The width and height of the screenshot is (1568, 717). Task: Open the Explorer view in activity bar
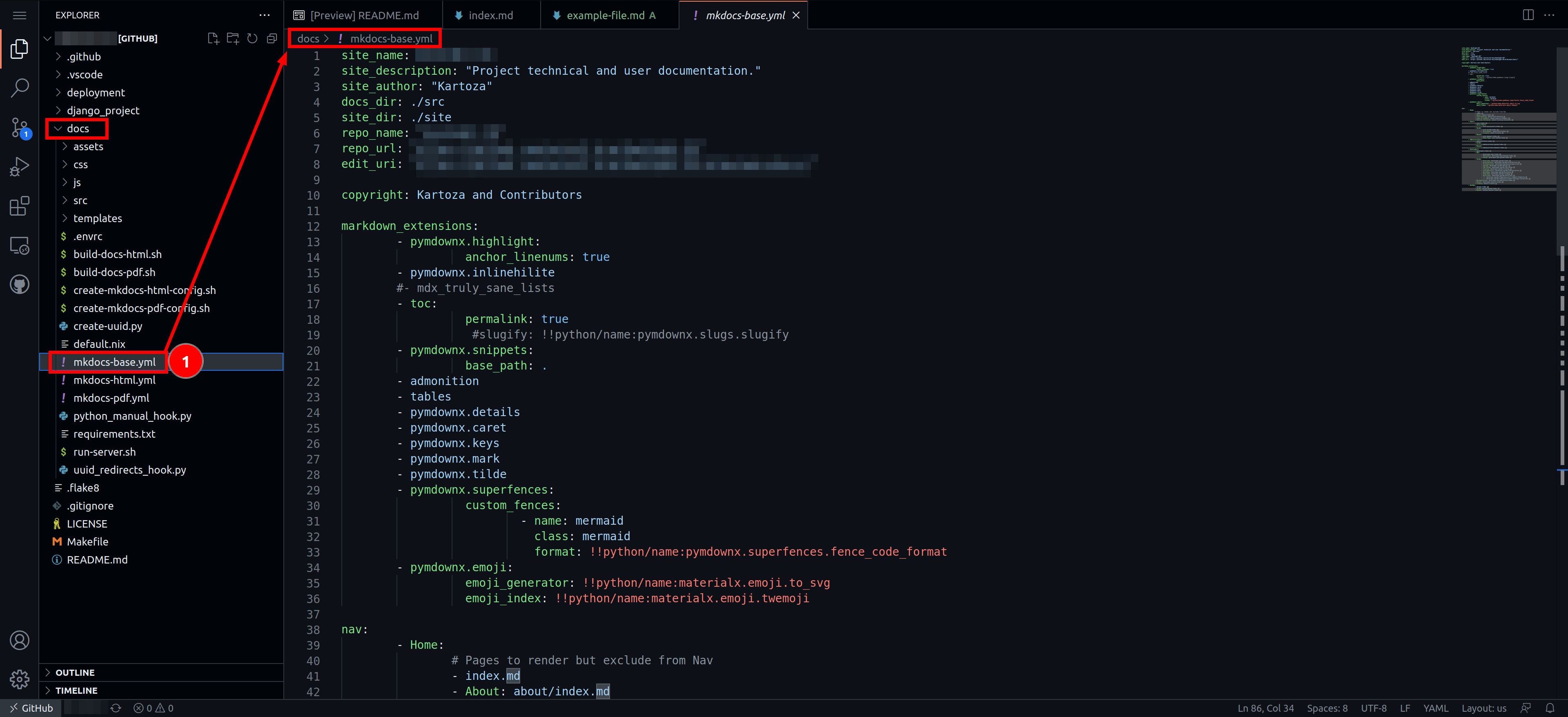(20, 49)
